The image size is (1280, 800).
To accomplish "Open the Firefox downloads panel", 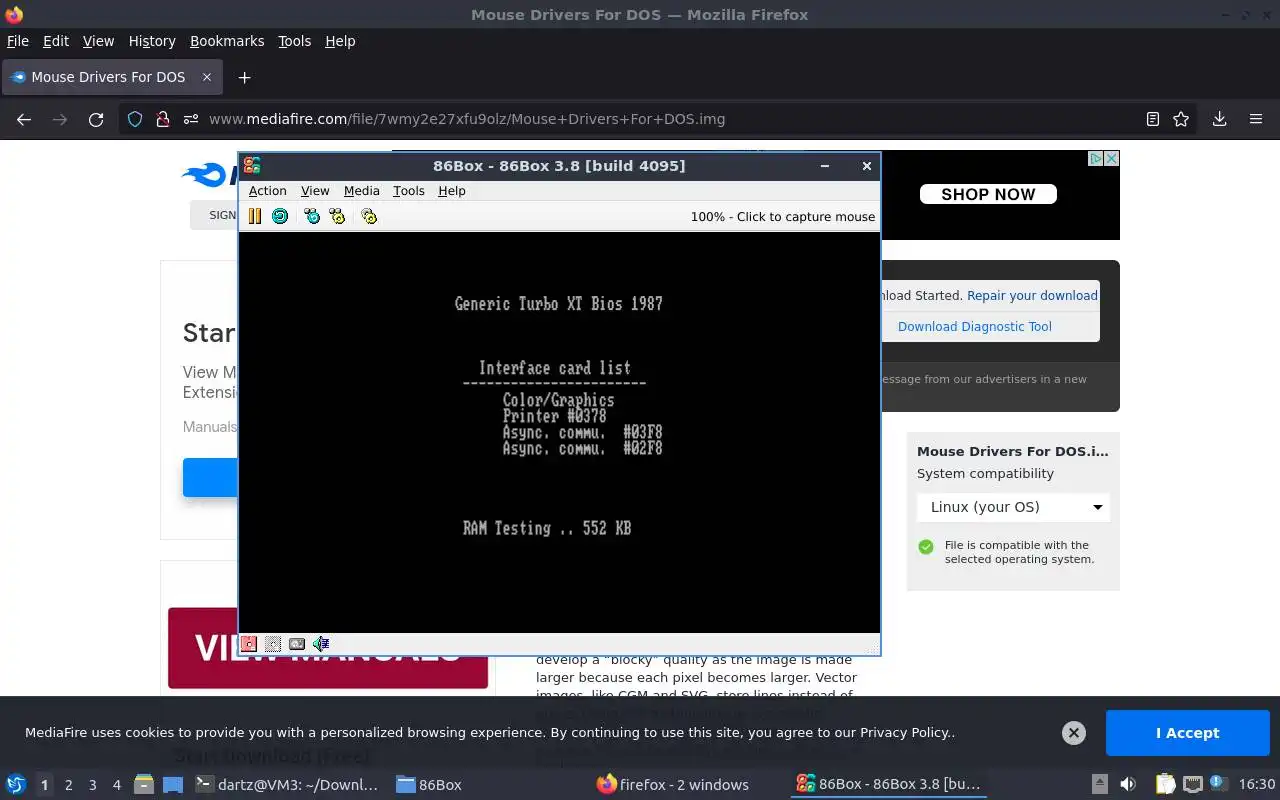I will 1219,119.
